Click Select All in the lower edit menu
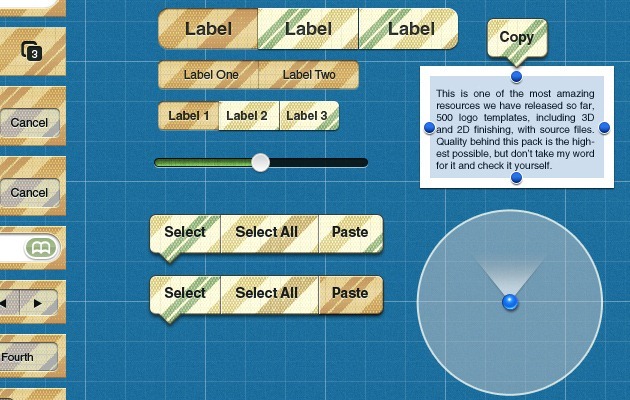This screenshot has width=630, height=400. point(269,293)
